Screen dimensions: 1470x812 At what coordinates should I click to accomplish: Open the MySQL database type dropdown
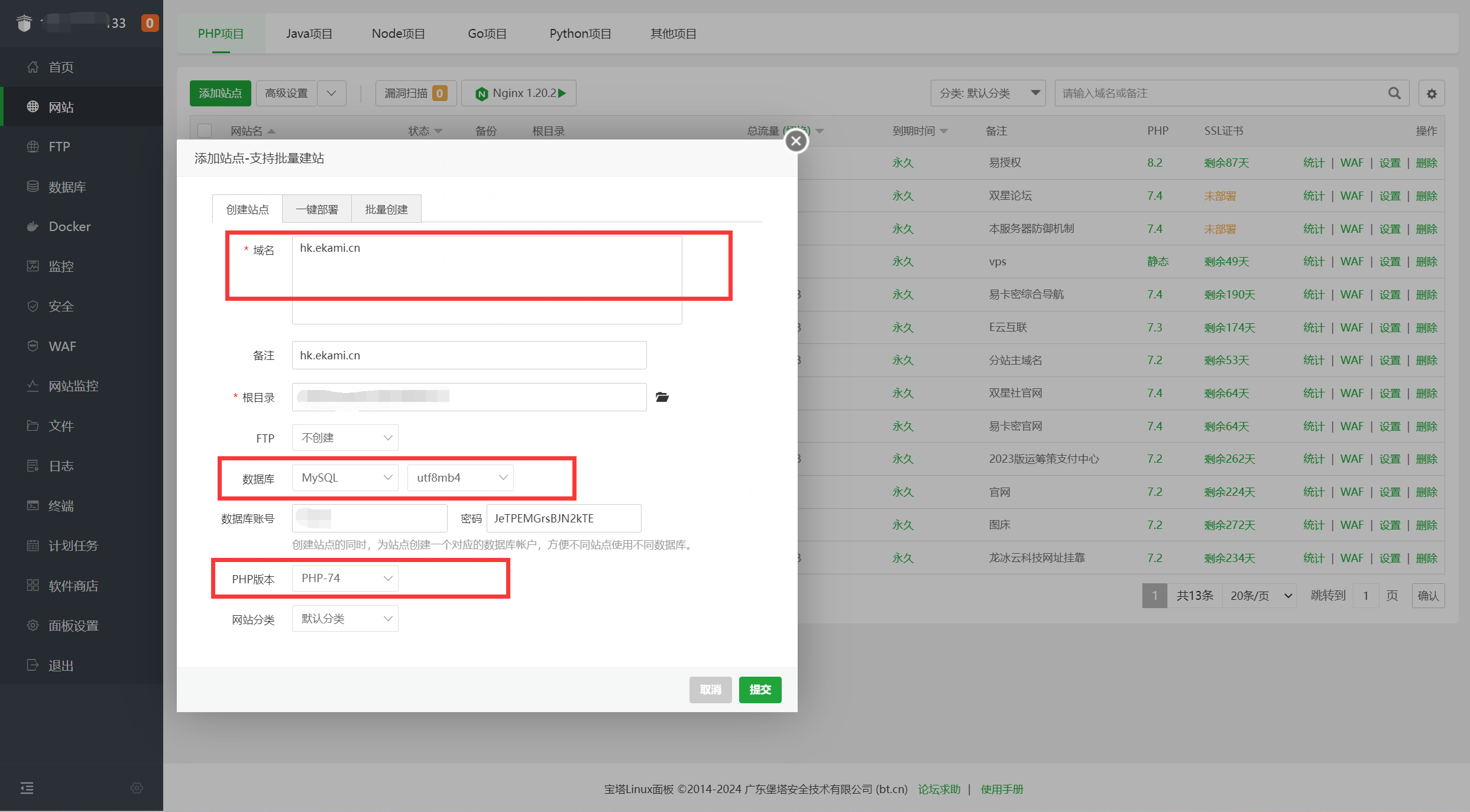(345, 478)
